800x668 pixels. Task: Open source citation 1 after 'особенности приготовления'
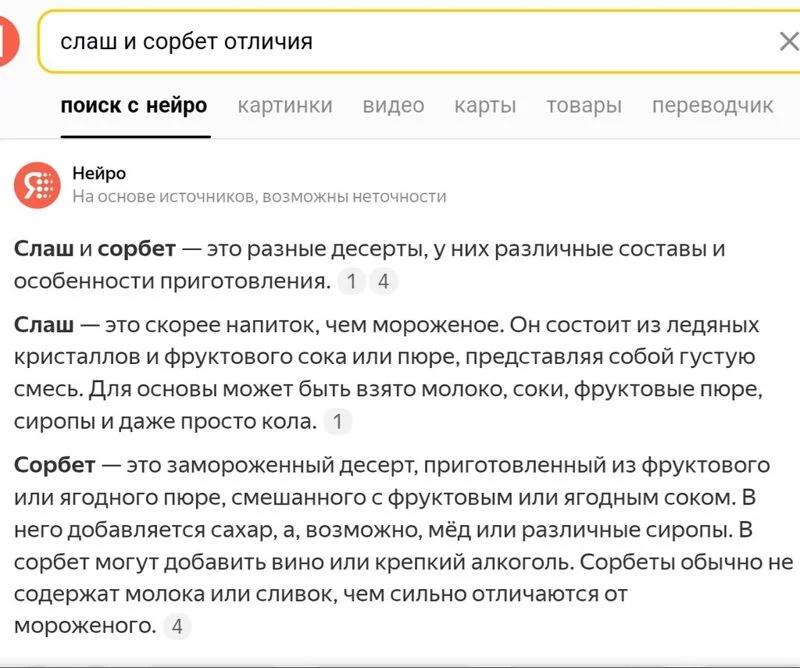pyautogui.click(x=350, y=282)
